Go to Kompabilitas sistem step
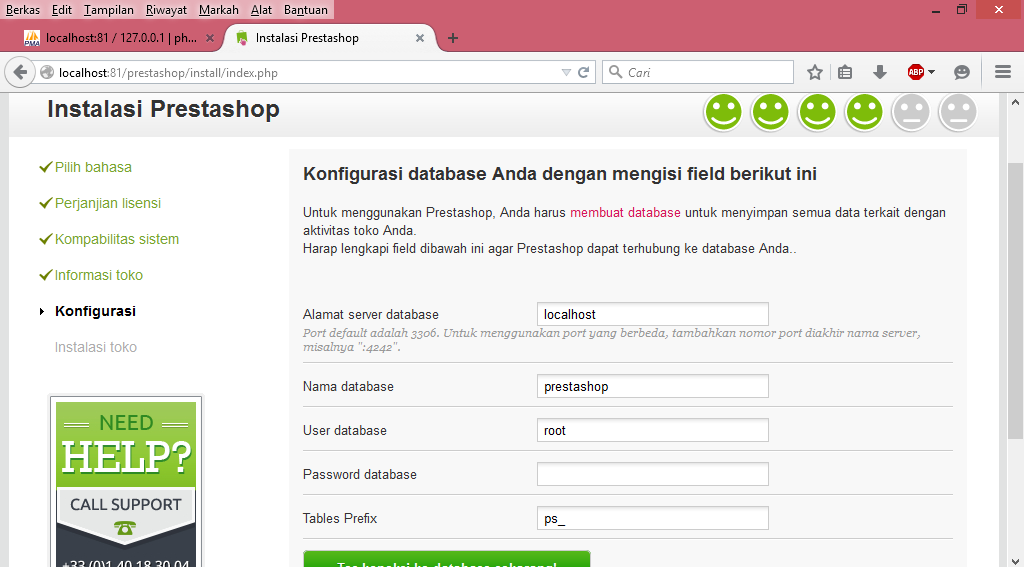 tap(117, 239)
